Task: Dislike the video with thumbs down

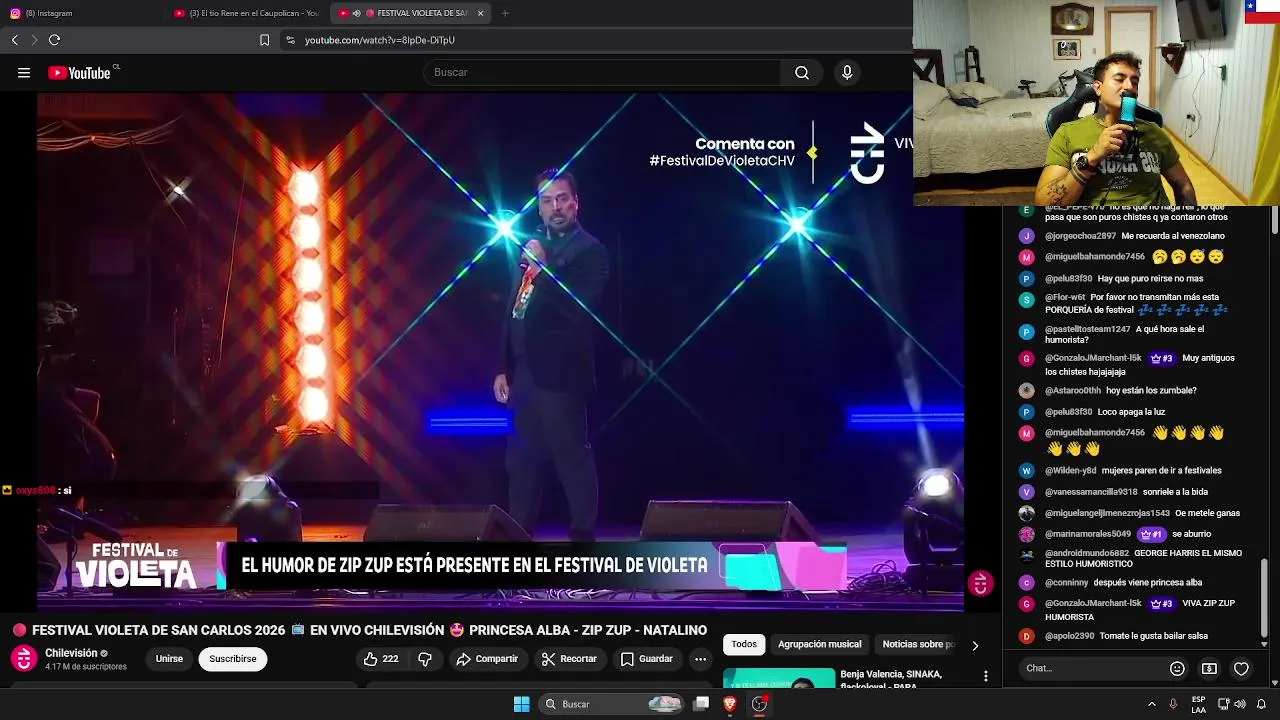Action: pos(424,659)
